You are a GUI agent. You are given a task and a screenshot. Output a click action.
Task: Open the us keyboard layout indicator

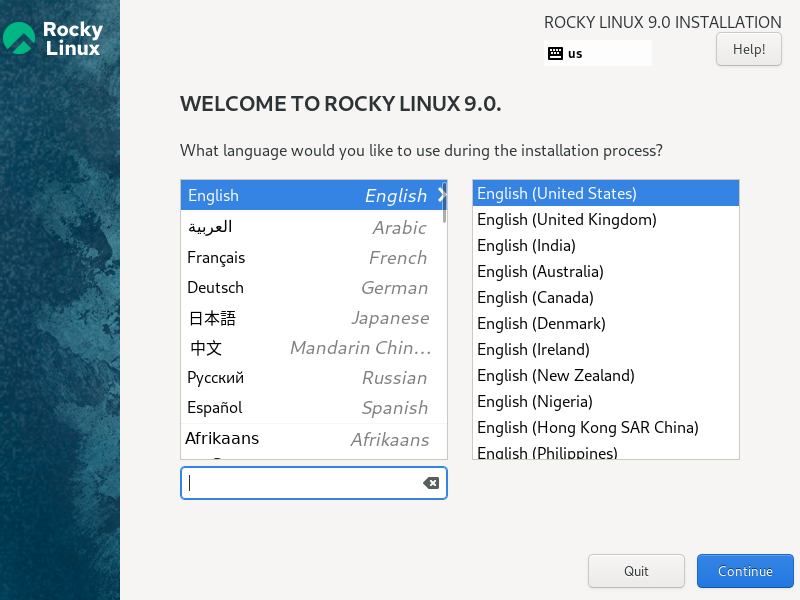coord(597,53)
